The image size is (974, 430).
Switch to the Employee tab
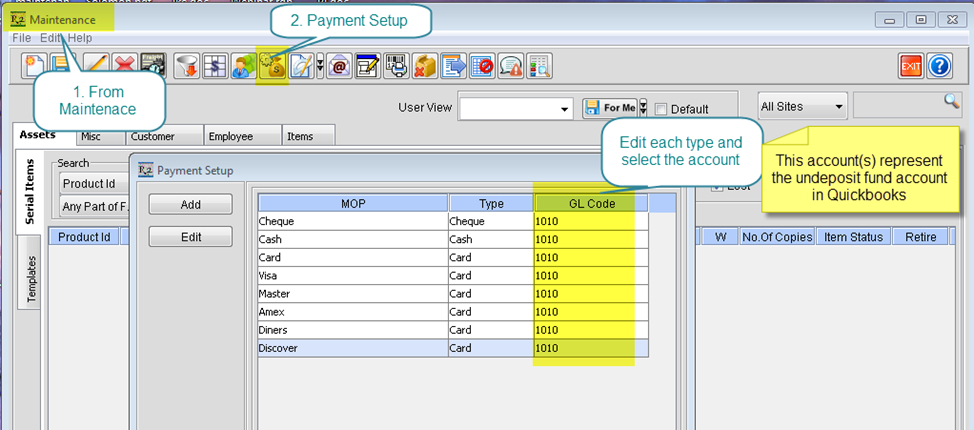point(230,136)
